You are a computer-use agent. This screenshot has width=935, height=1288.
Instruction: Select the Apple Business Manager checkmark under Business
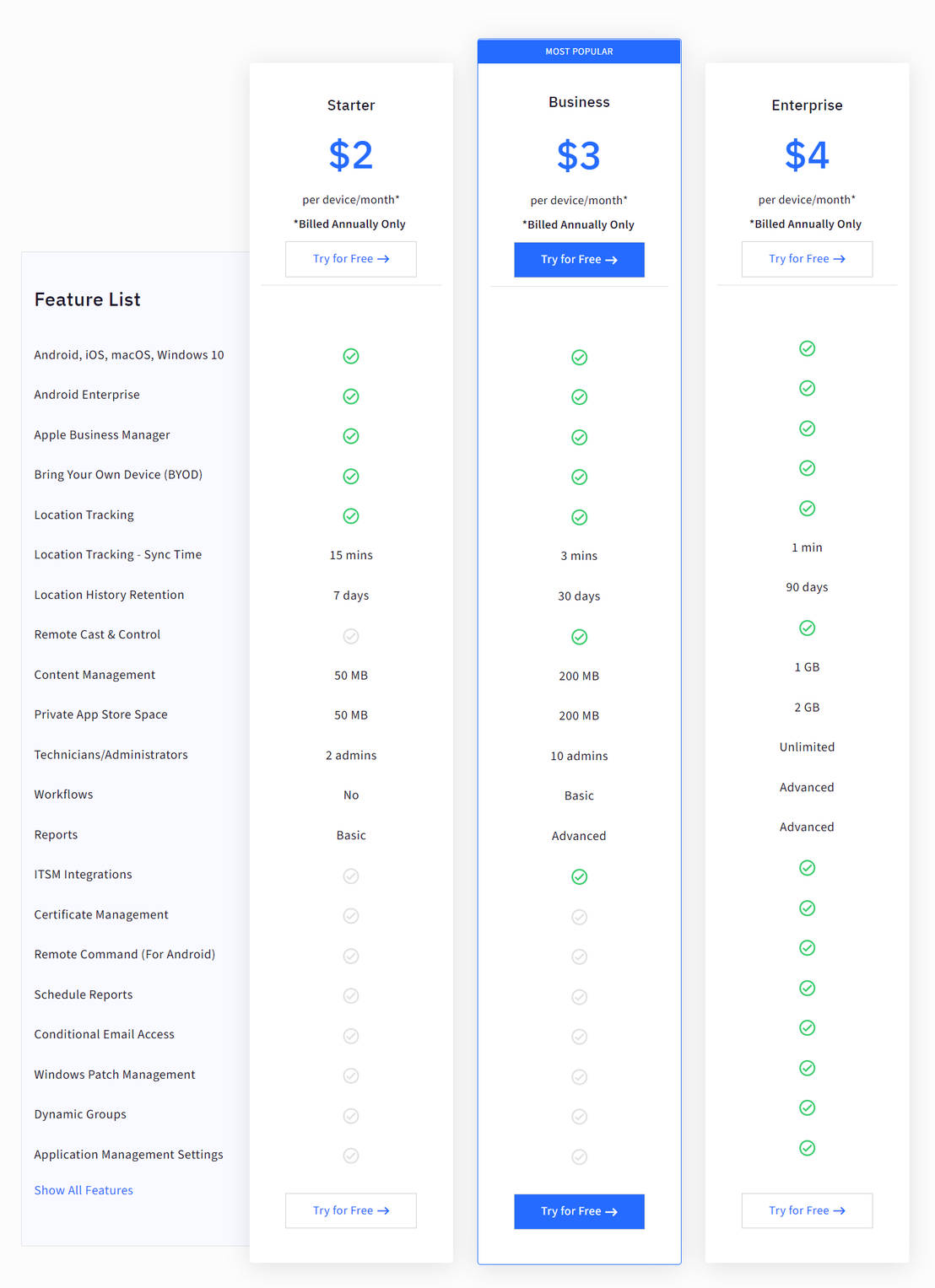click(x=579, y=437)
